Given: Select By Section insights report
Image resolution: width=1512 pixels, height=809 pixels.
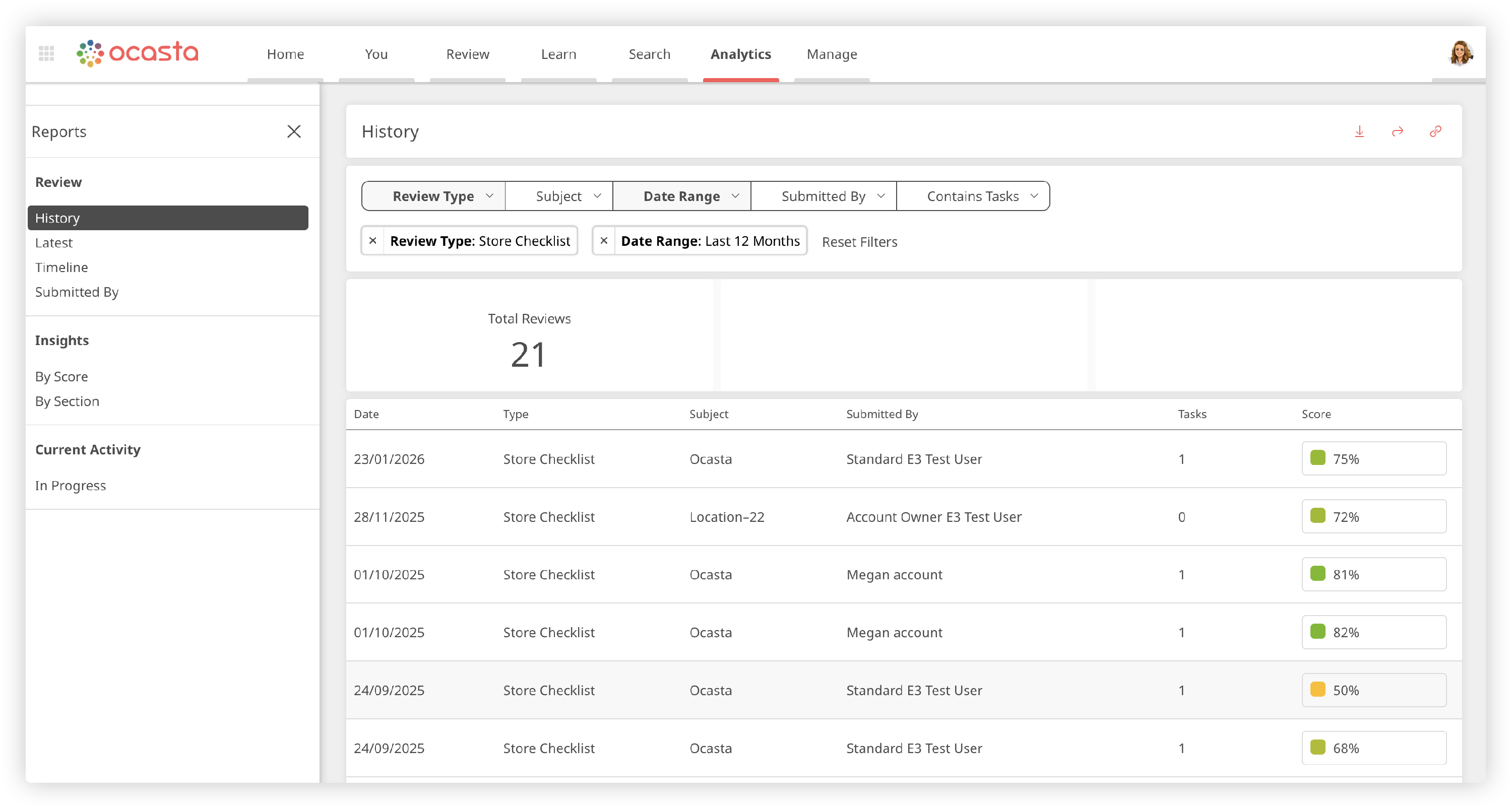Looking at the screenshot, I should pos(68,401).
